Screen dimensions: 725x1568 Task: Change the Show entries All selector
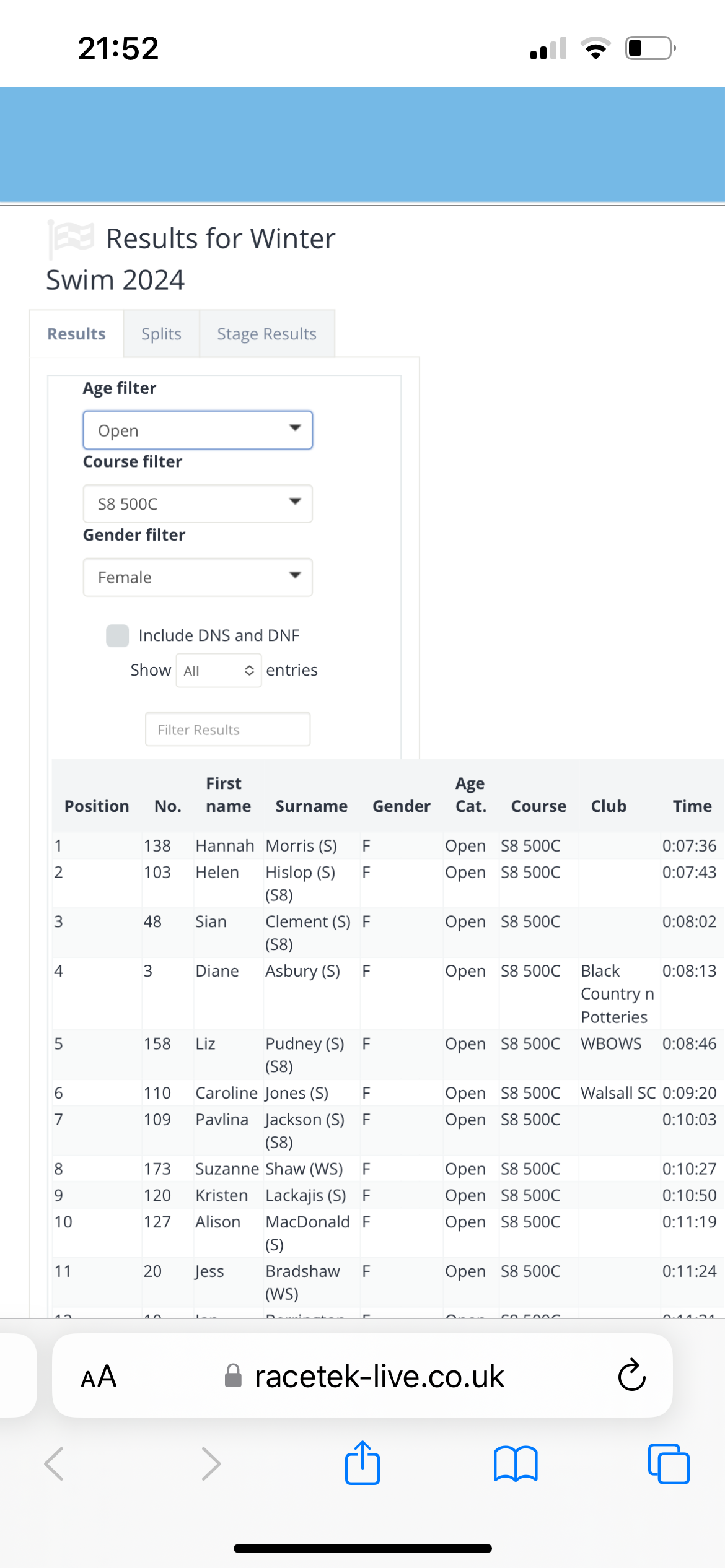point(218,671)
